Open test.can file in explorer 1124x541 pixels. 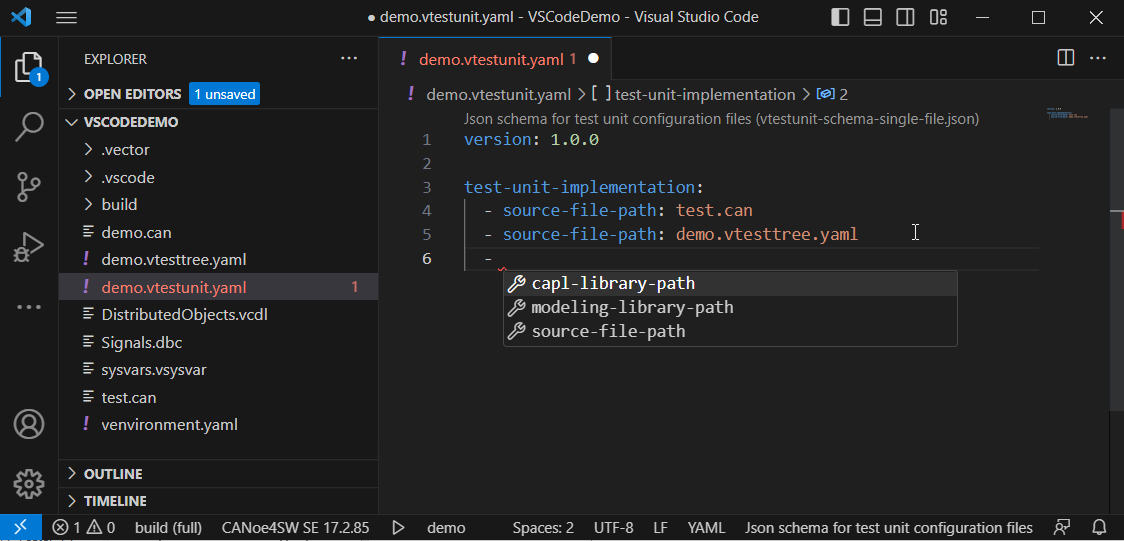tap(219, 397)
